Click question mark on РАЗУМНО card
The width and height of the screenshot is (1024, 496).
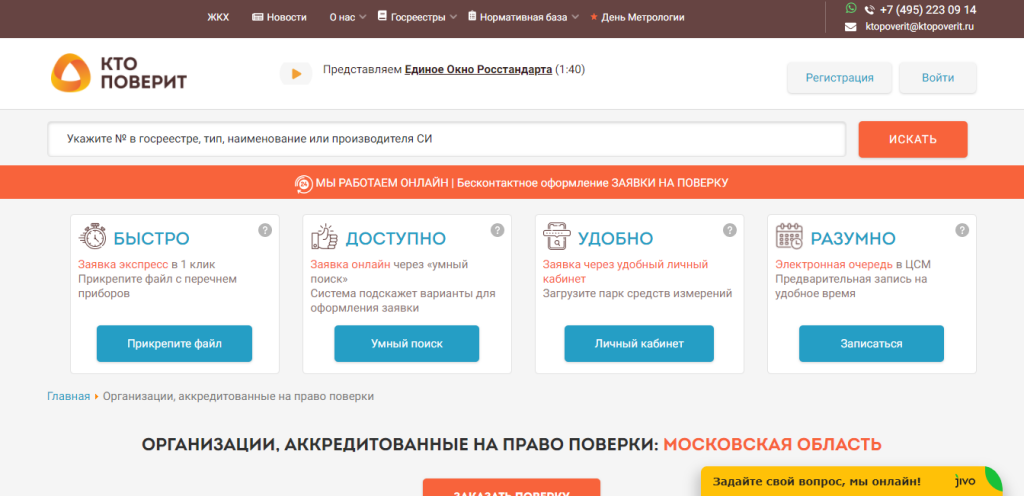962,230
